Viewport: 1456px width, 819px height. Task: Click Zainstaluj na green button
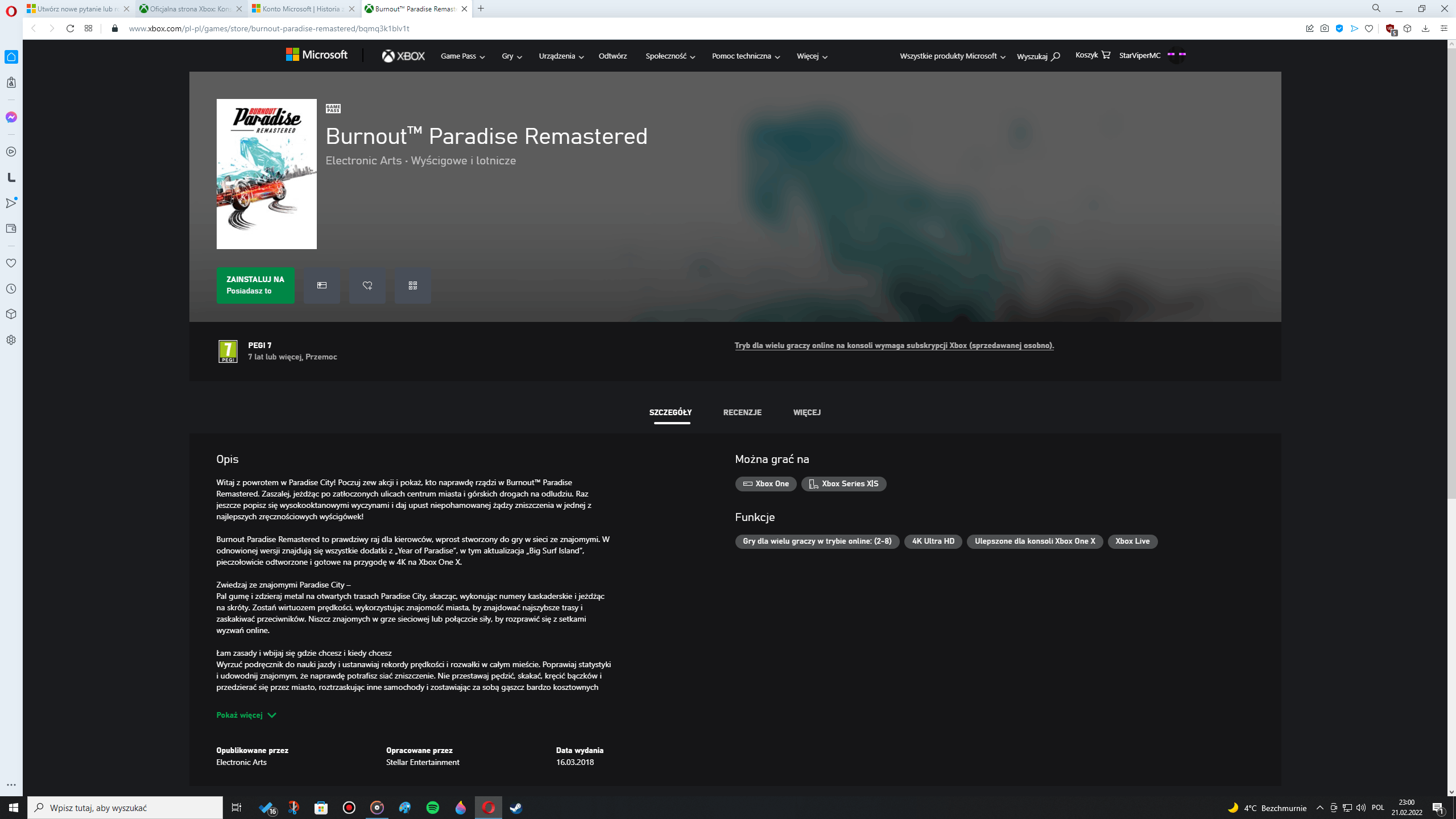tap(255, 286)
